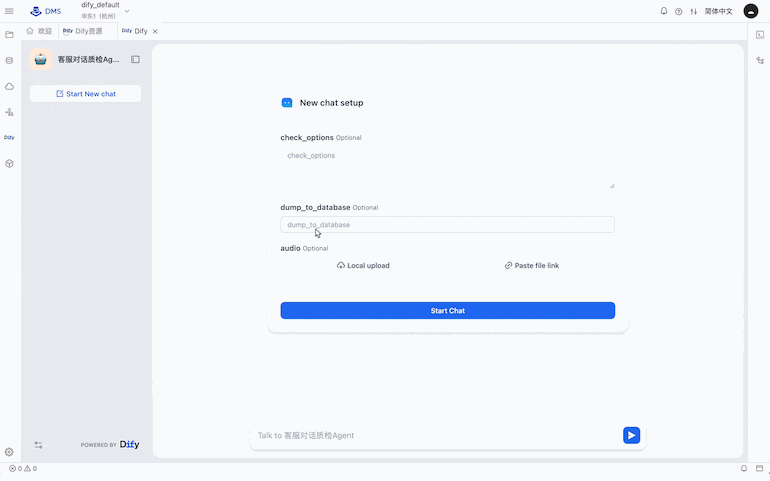Open the database icon in the left sidebar
This screenshot has height=481, width=770.
pyautogui.click(x=9, y=61)
